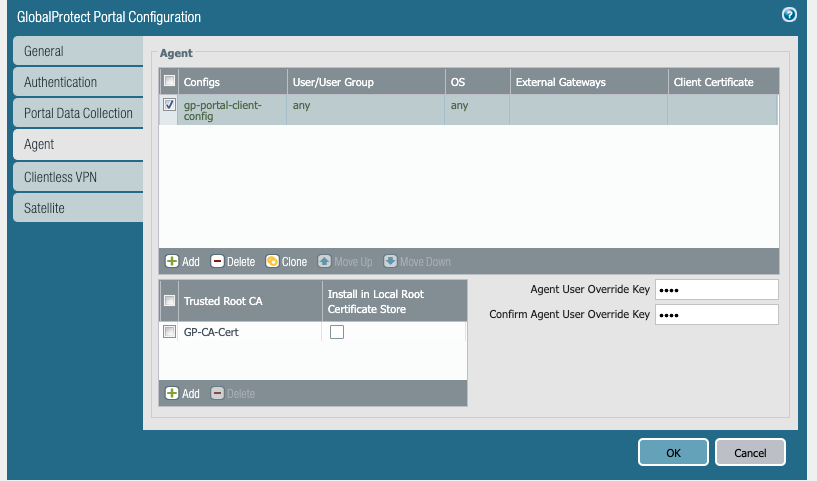Check the GP-CA-Cert row checkbox
817x481 pixels.
tap(169, 331)
